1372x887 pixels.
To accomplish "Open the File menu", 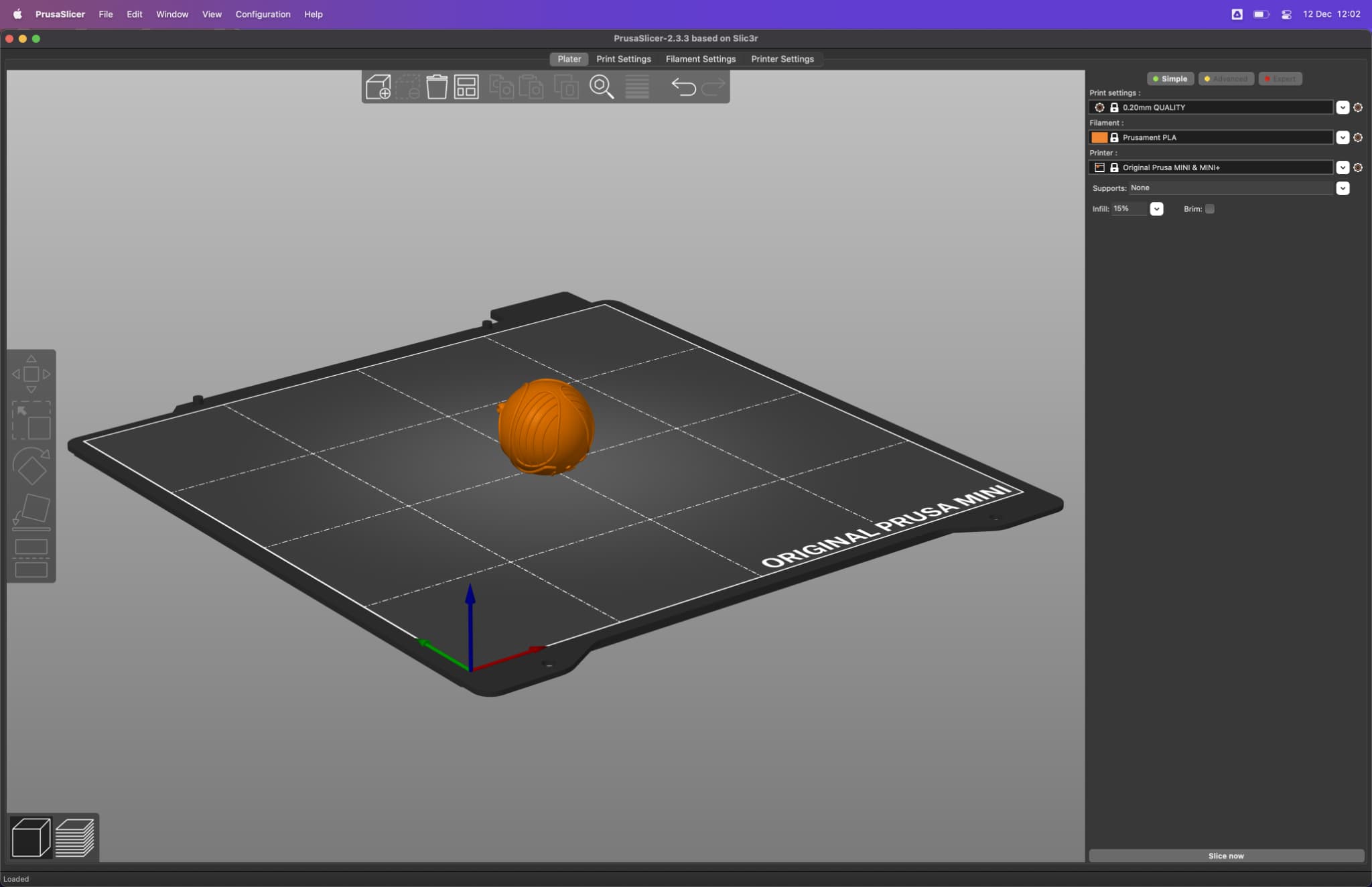I will click(x=106, y=14).
